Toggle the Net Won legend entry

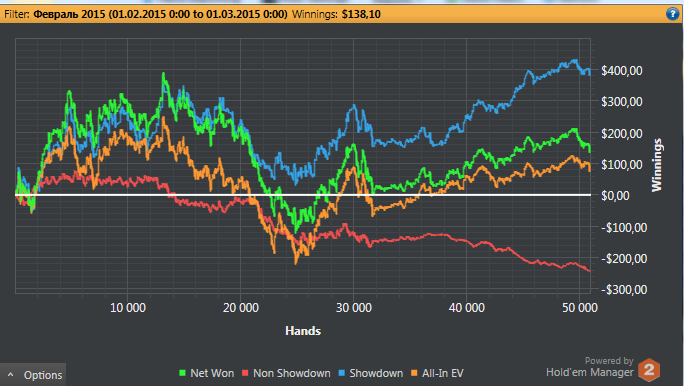point(207,373)
